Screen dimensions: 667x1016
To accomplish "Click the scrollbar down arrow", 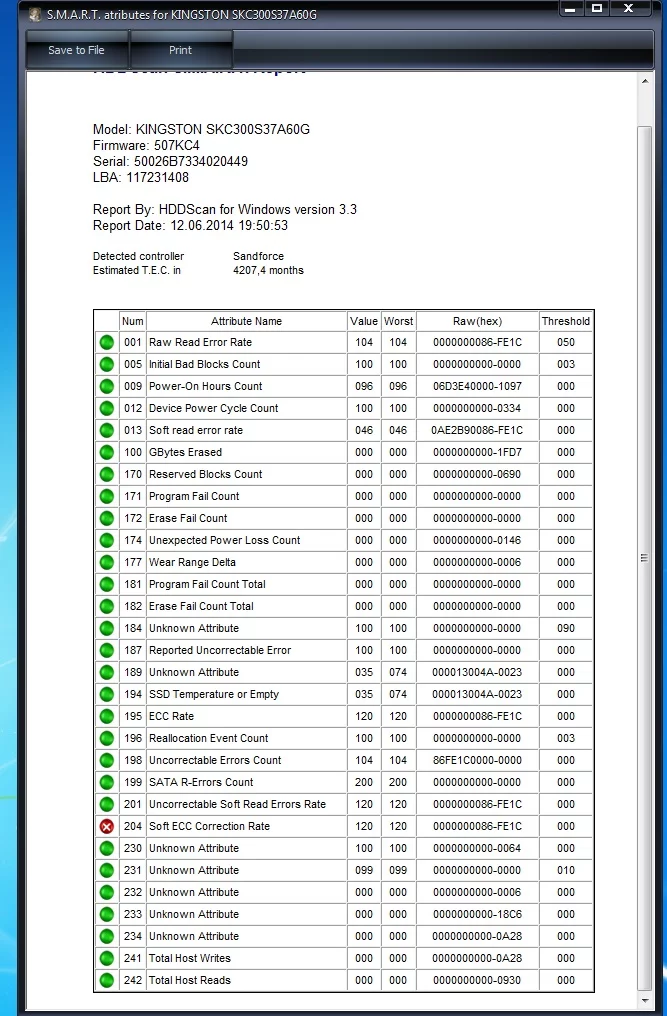I will (644, 1001).
